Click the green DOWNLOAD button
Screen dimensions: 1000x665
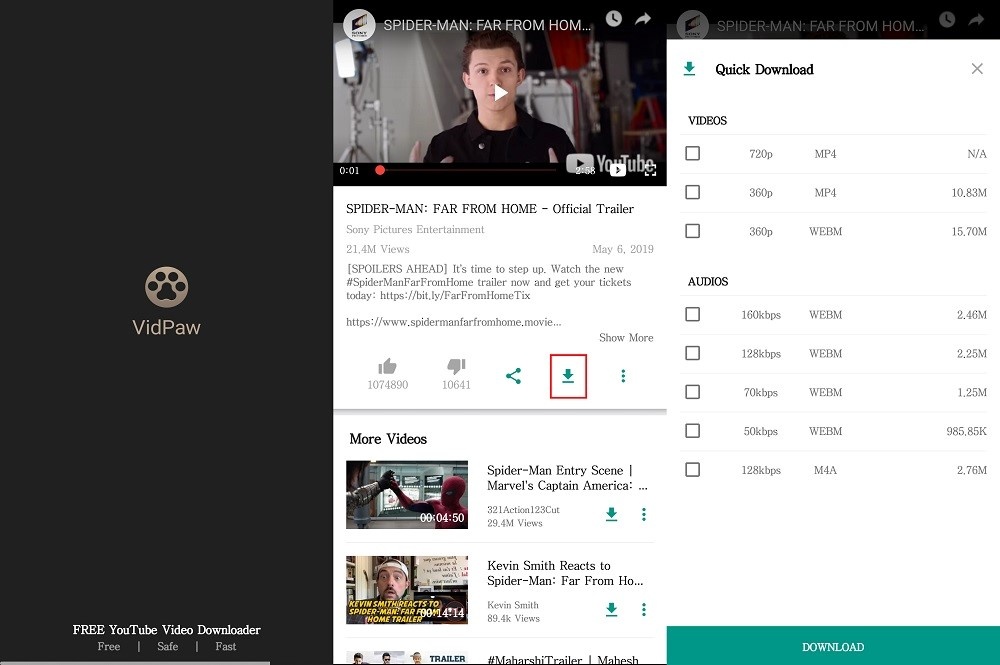(x=833, y=646)
